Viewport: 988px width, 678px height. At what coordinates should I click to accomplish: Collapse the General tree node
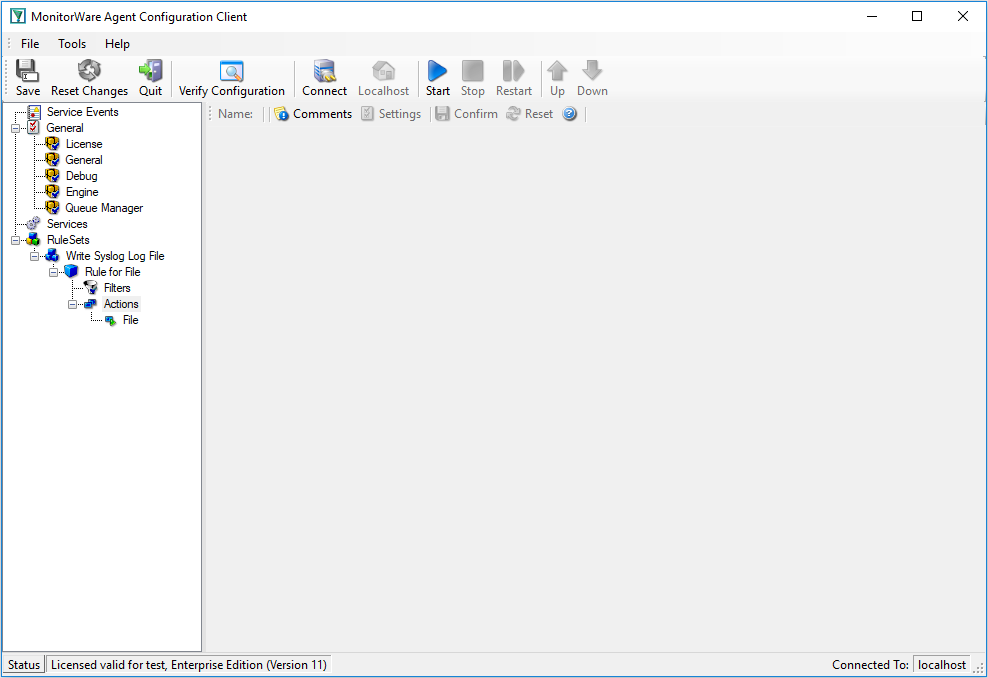point(16,129)
